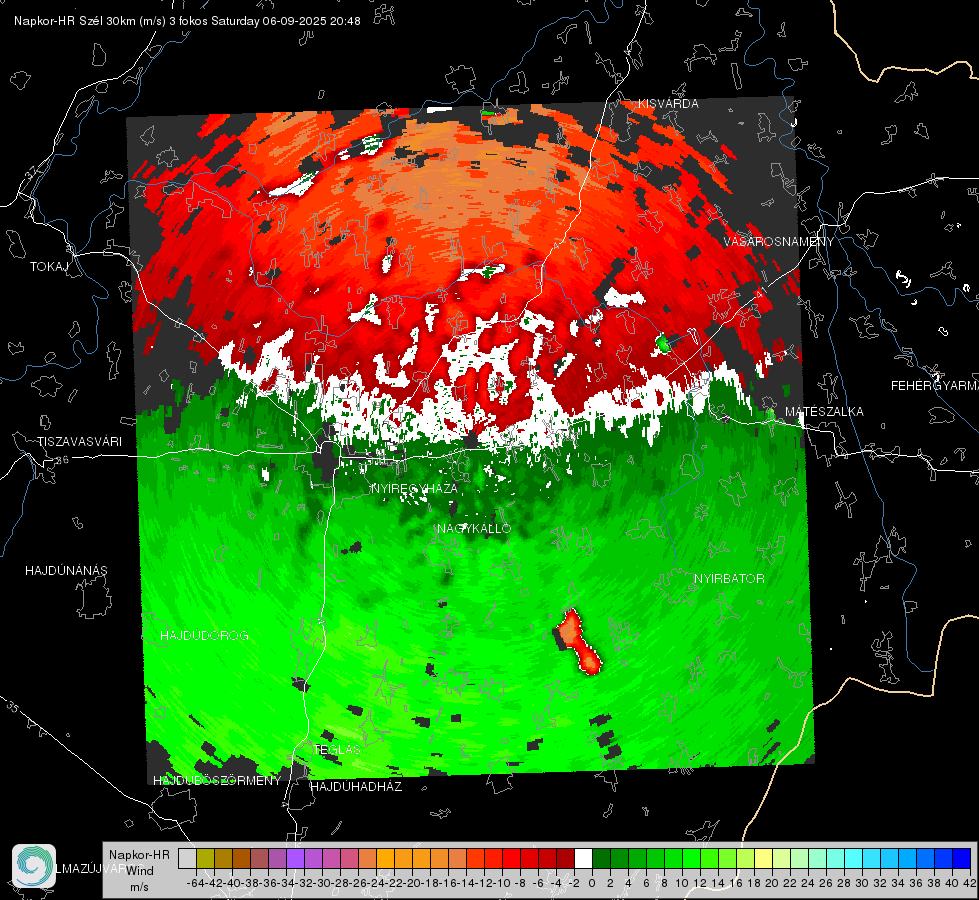
Task: Click the HAJDÚHADHÁZ town label
Action: tap(356, 787)
